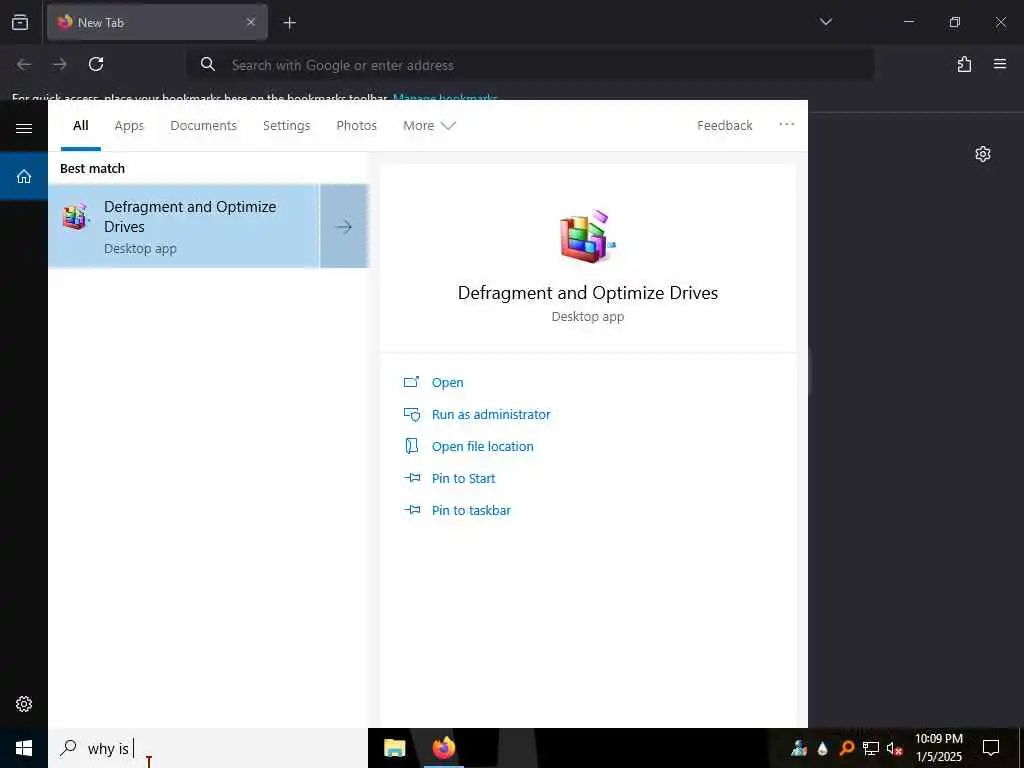The image size is (1024, 768).
Task: Click Open in the preview pane
Action: pyautogui.click(x=447, y=383)
